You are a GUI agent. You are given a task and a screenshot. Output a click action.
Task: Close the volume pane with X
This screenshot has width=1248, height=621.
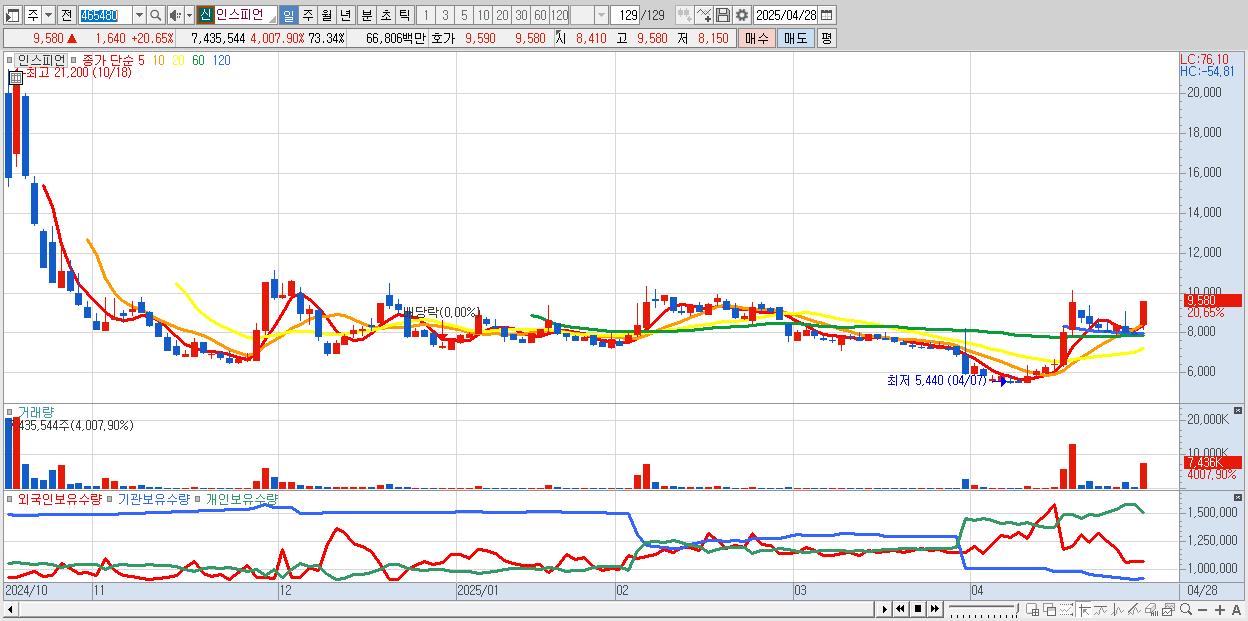coord(1239,411)
